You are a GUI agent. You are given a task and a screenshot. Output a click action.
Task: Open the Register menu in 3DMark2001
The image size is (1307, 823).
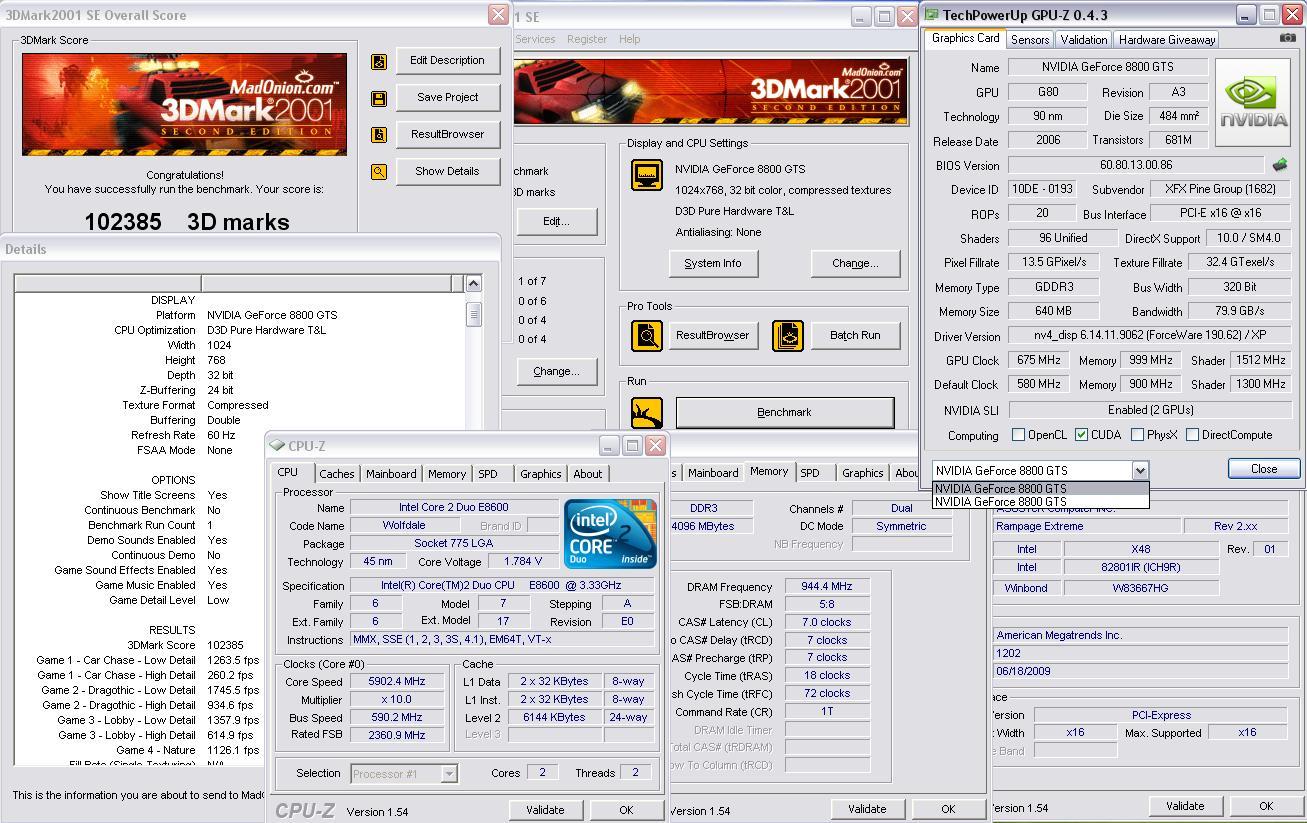(586, 39)
